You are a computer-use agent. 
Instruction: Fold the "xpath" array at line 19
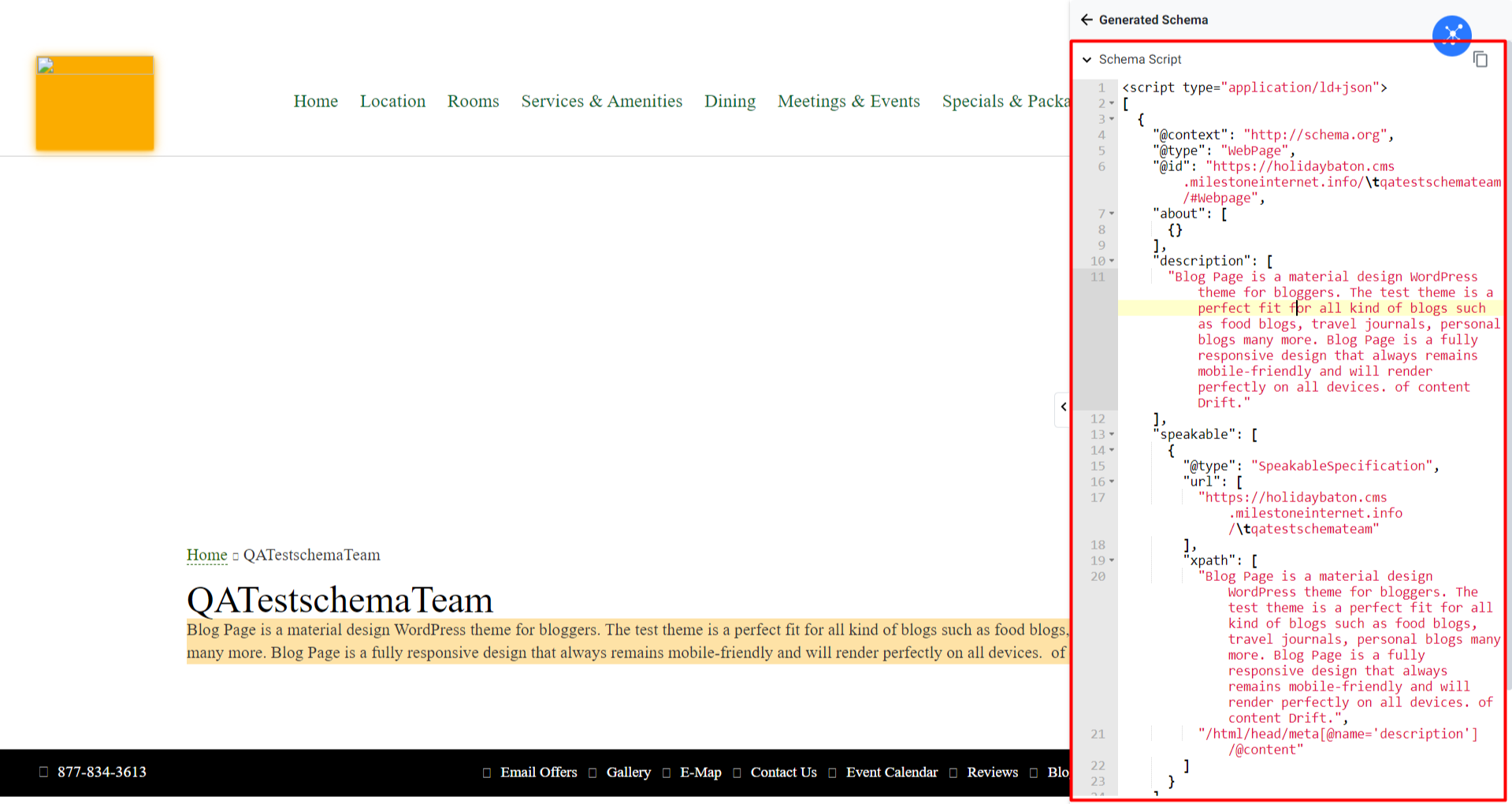(x=1112, y=560)
